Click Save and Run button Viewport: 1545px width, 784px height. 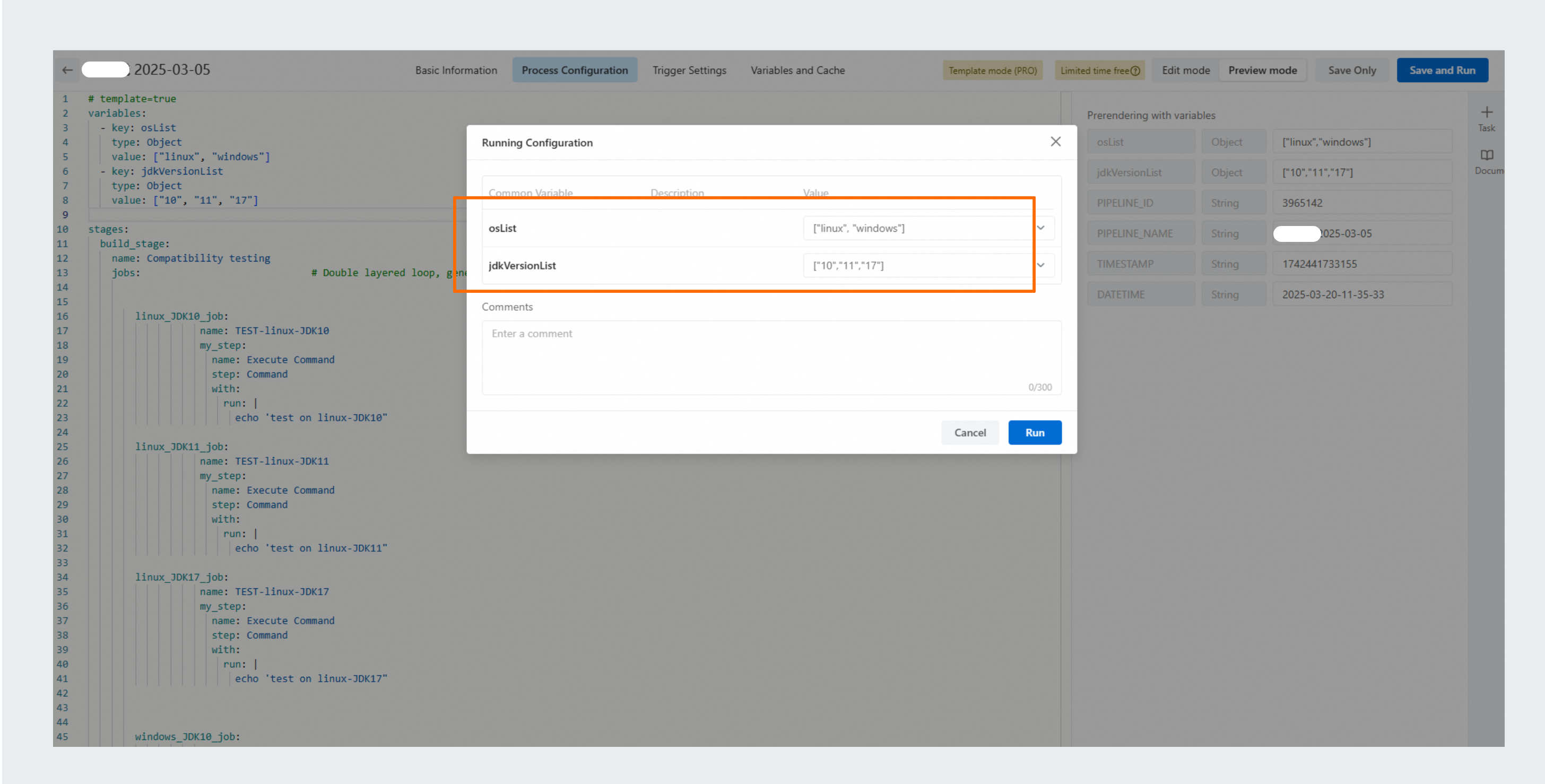[1442, 70]
